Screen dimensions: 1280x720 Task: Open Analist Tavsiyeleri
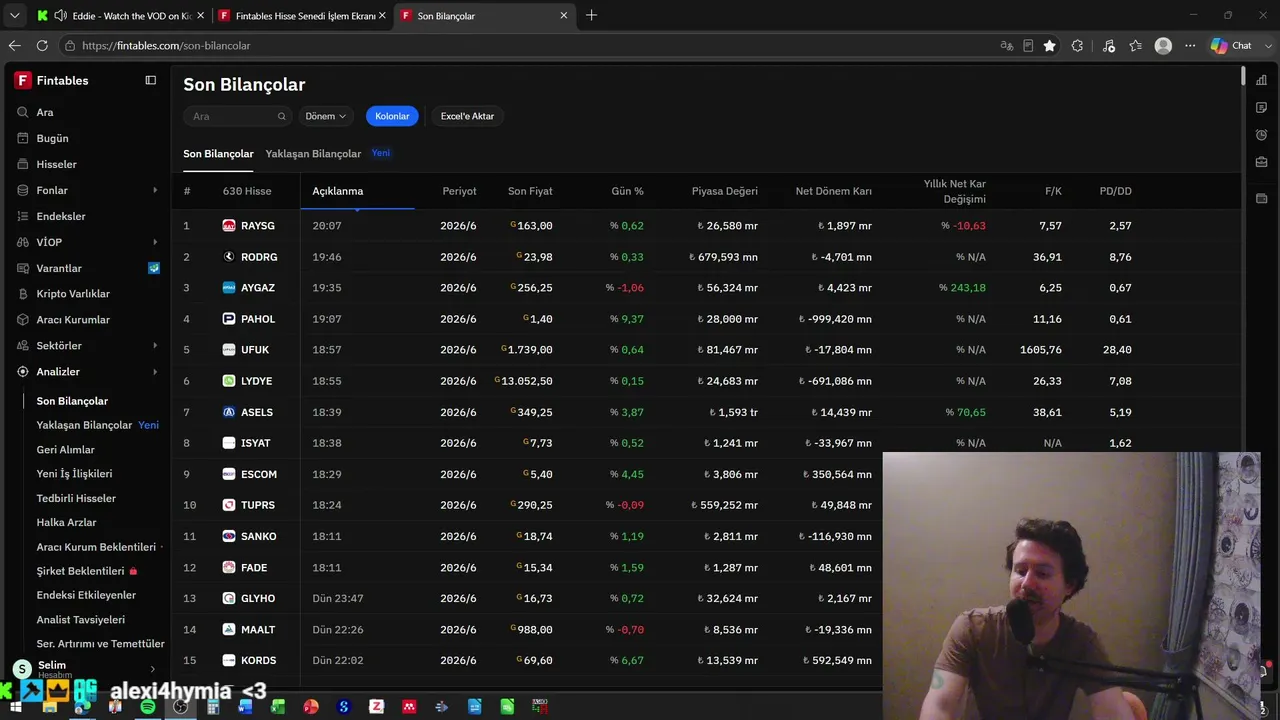point(81,620)
